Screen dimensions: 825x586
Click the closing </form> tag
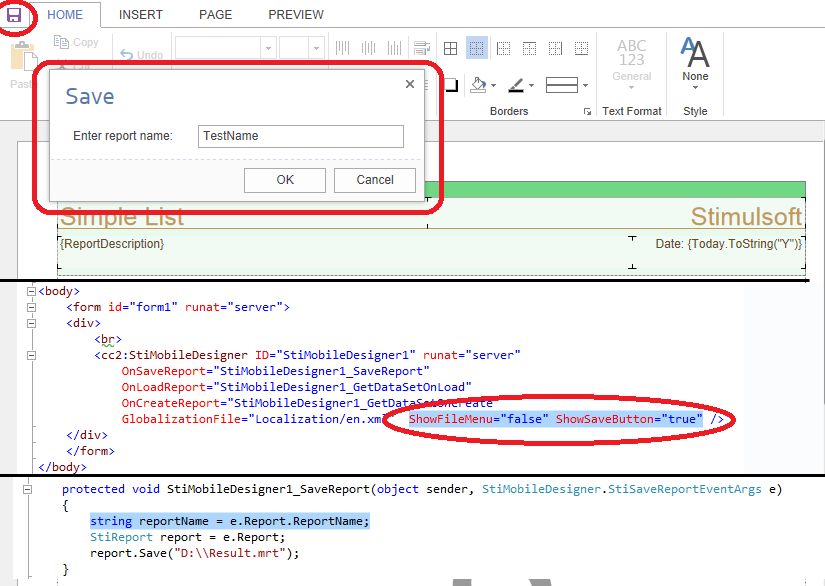tap(90, 451)
